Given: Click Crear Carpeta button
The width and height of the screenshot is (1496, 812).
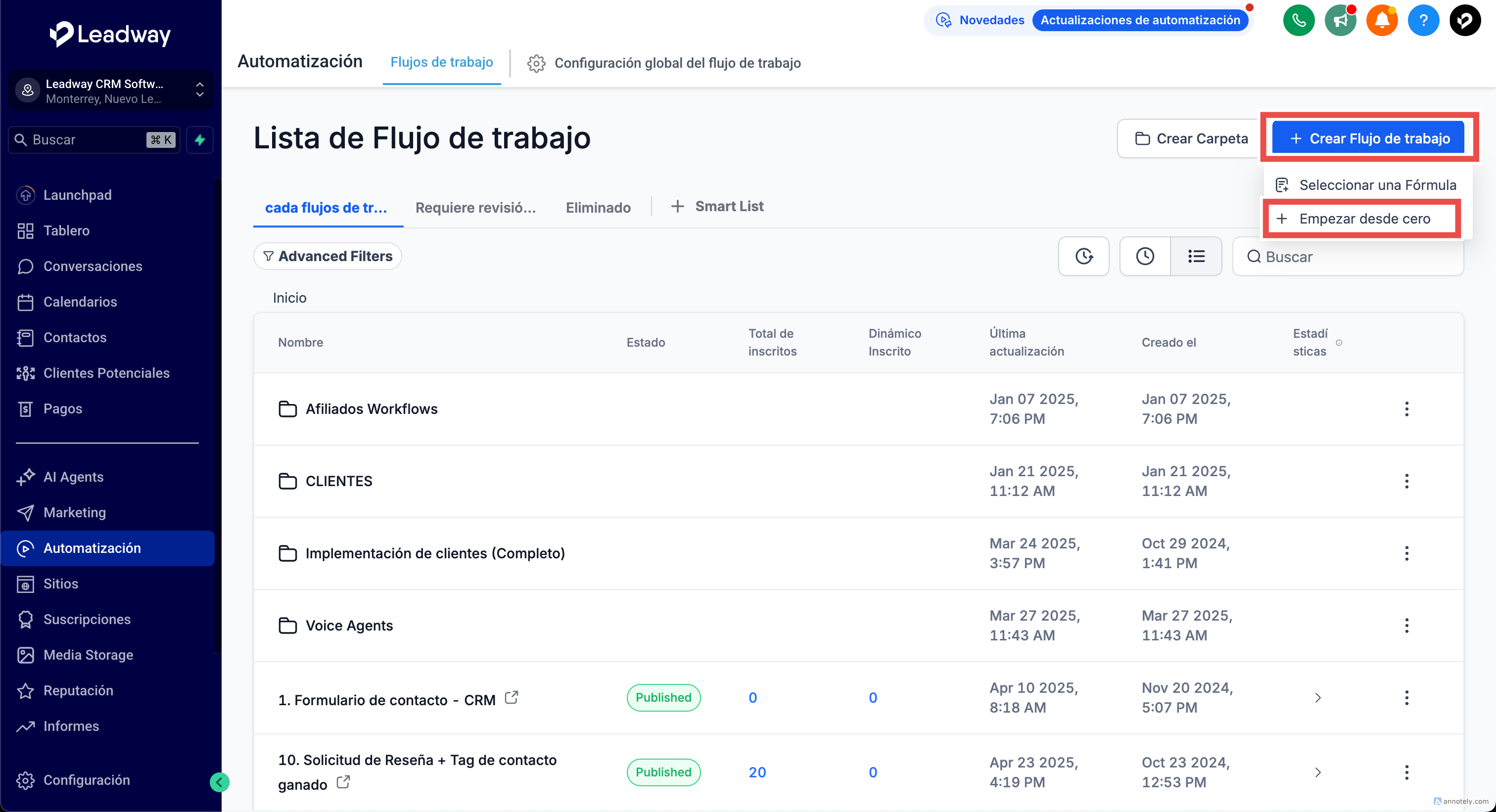Looking at the screenshot, I should click(x=1191, y=139).
